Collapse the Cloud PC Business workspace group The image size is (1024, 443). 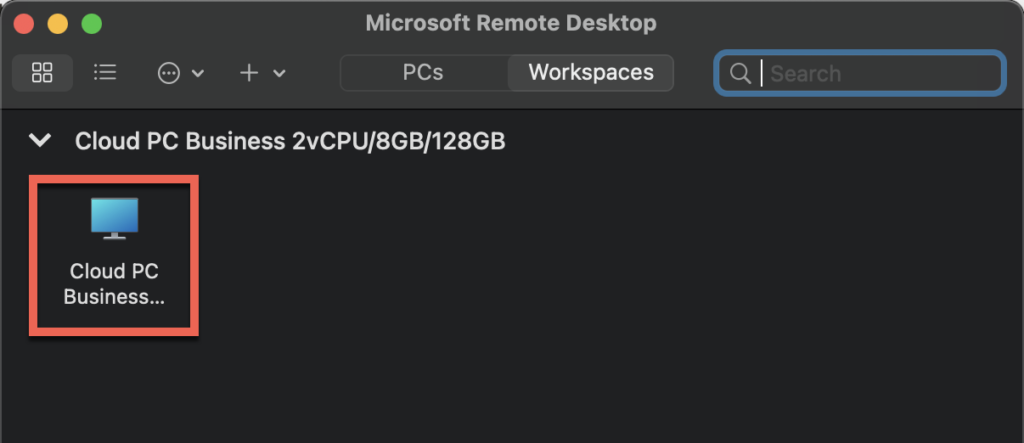pos(41,140)
